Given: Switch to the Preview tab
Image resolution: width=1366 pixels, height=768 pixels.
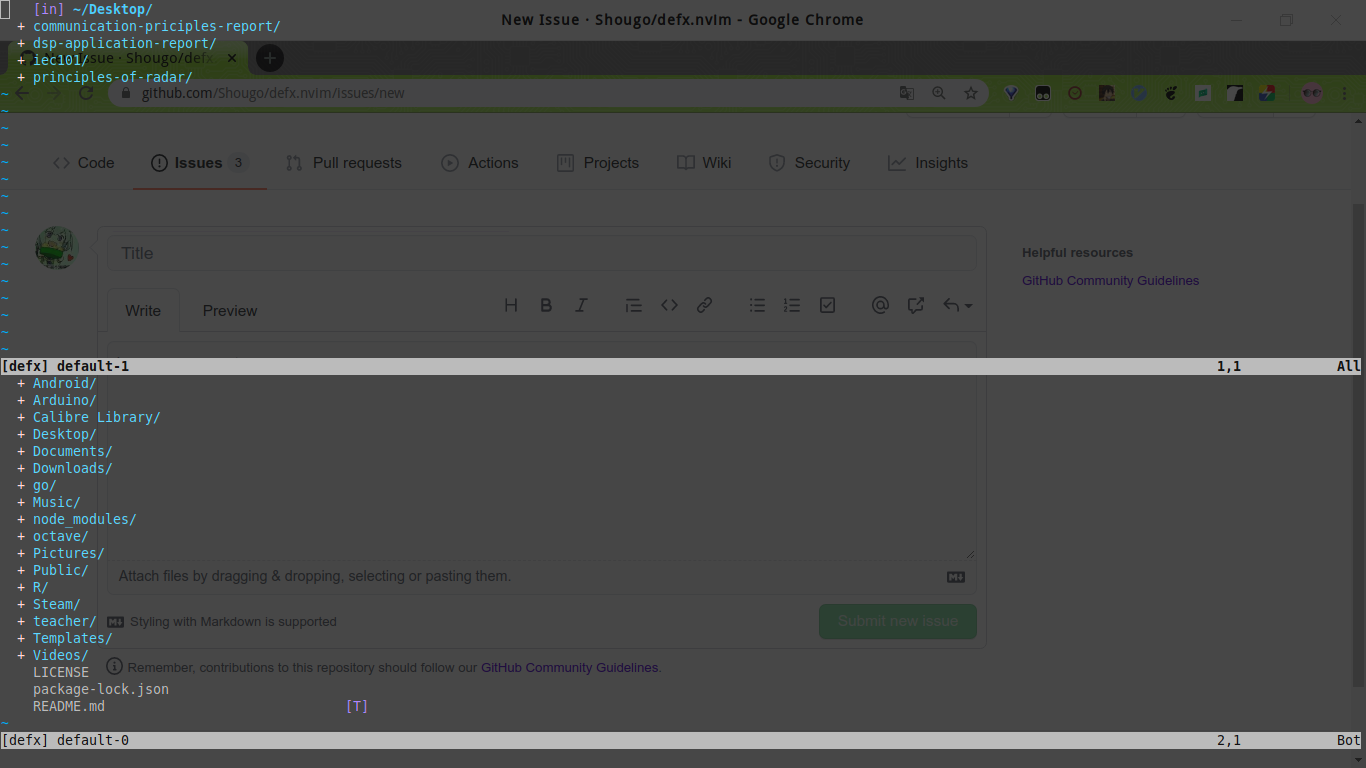Looking at the screenshot, I should [x=229, y=311].
